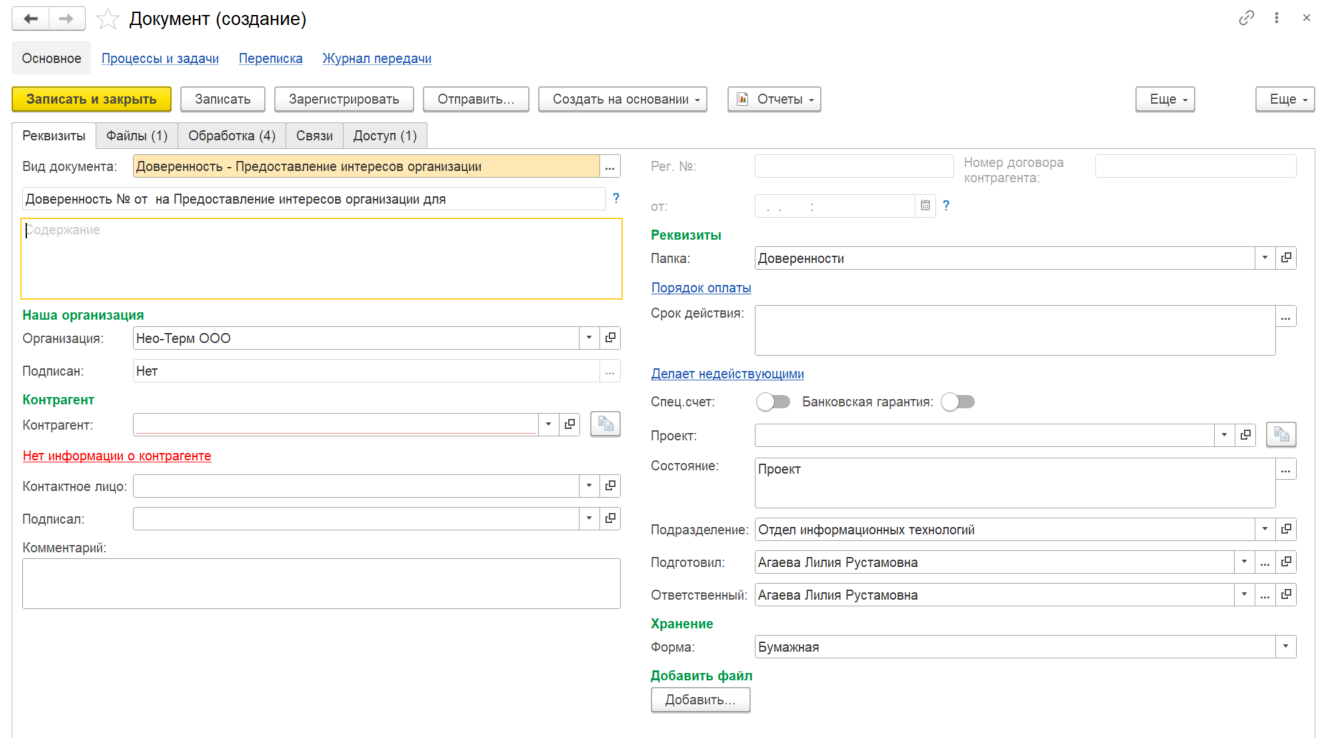Click the copy icon button beside Контрагент

pyautogui.click(x=605, y=425)
